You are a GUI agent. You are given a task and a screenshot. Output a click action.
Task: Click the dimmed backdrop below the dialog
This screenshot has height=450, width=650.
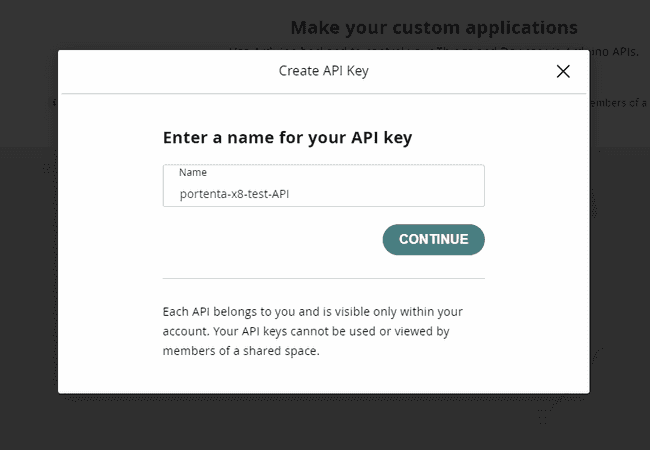[324, 420]
